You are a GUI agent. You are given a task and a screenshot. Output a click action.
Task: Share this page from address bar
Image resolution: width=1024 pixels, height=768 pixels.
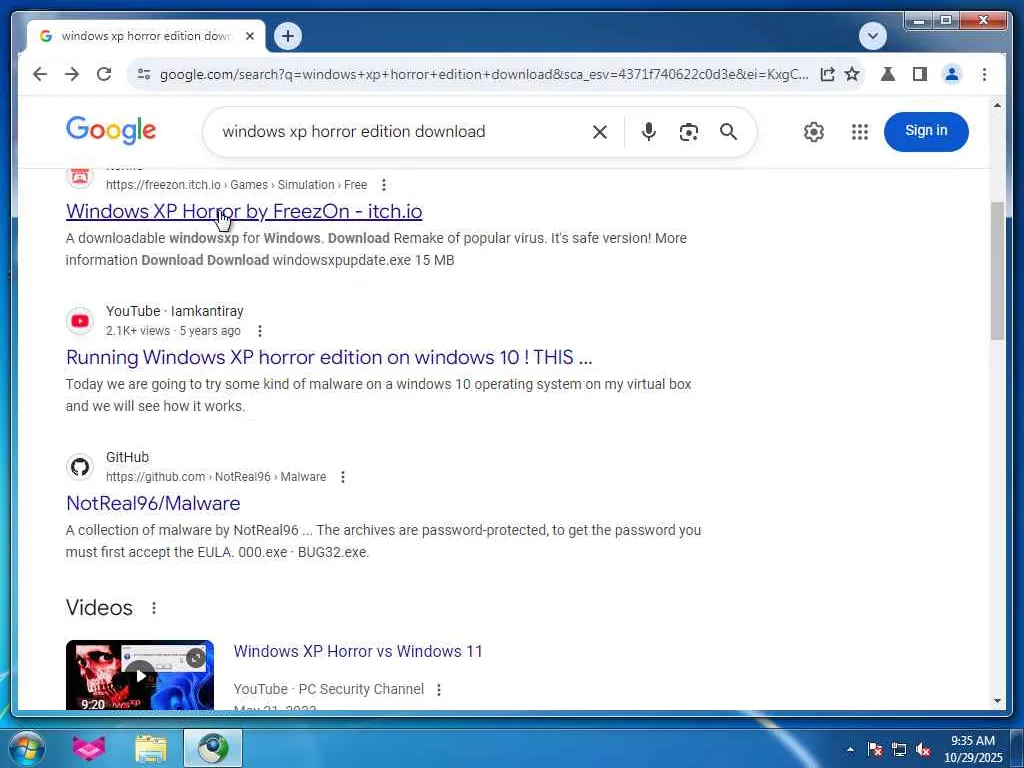tap(827, 74)
